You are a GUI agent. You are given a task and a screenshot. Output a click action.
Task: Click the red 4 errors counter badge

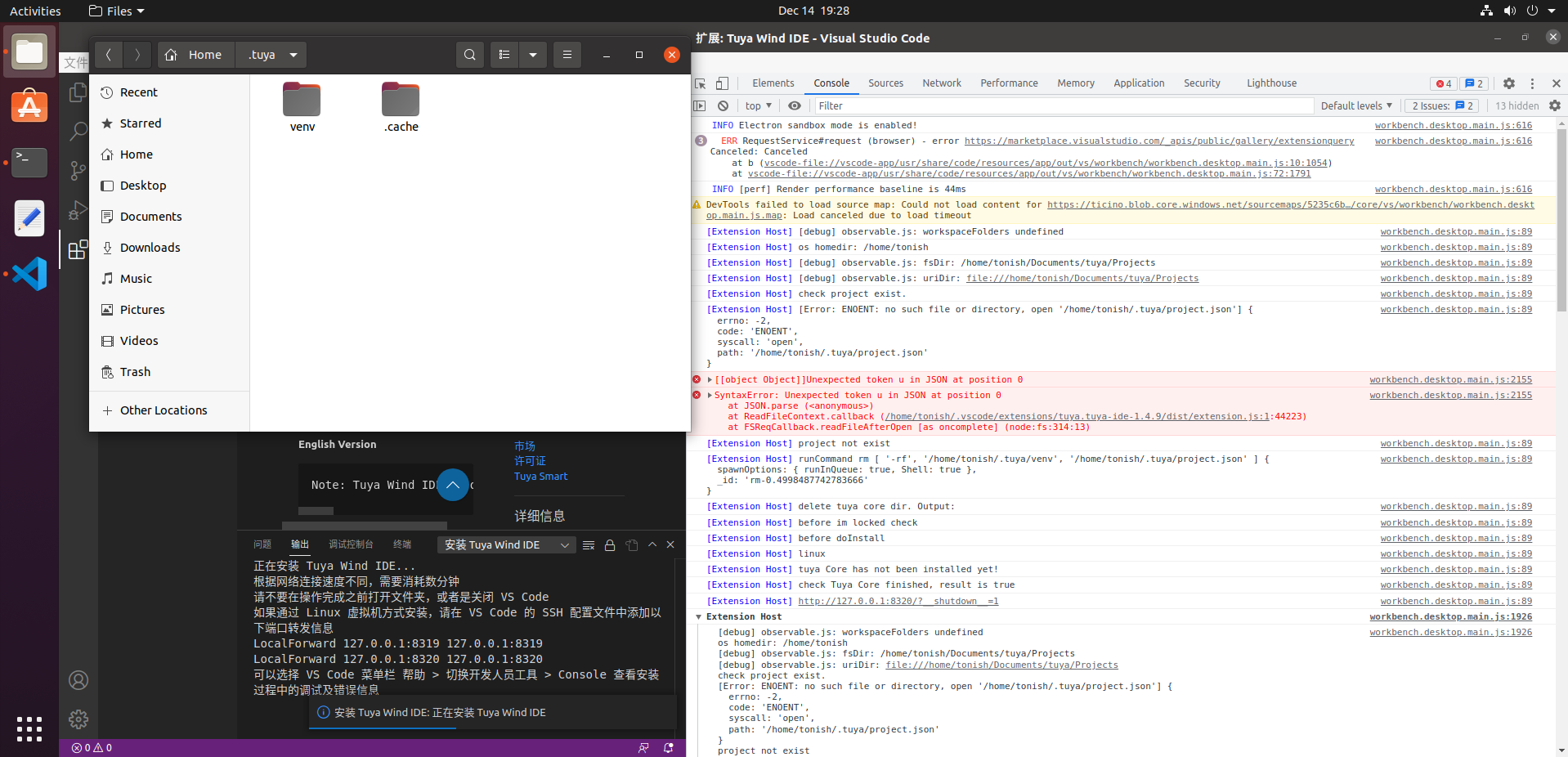click(x=1444, y=83)
